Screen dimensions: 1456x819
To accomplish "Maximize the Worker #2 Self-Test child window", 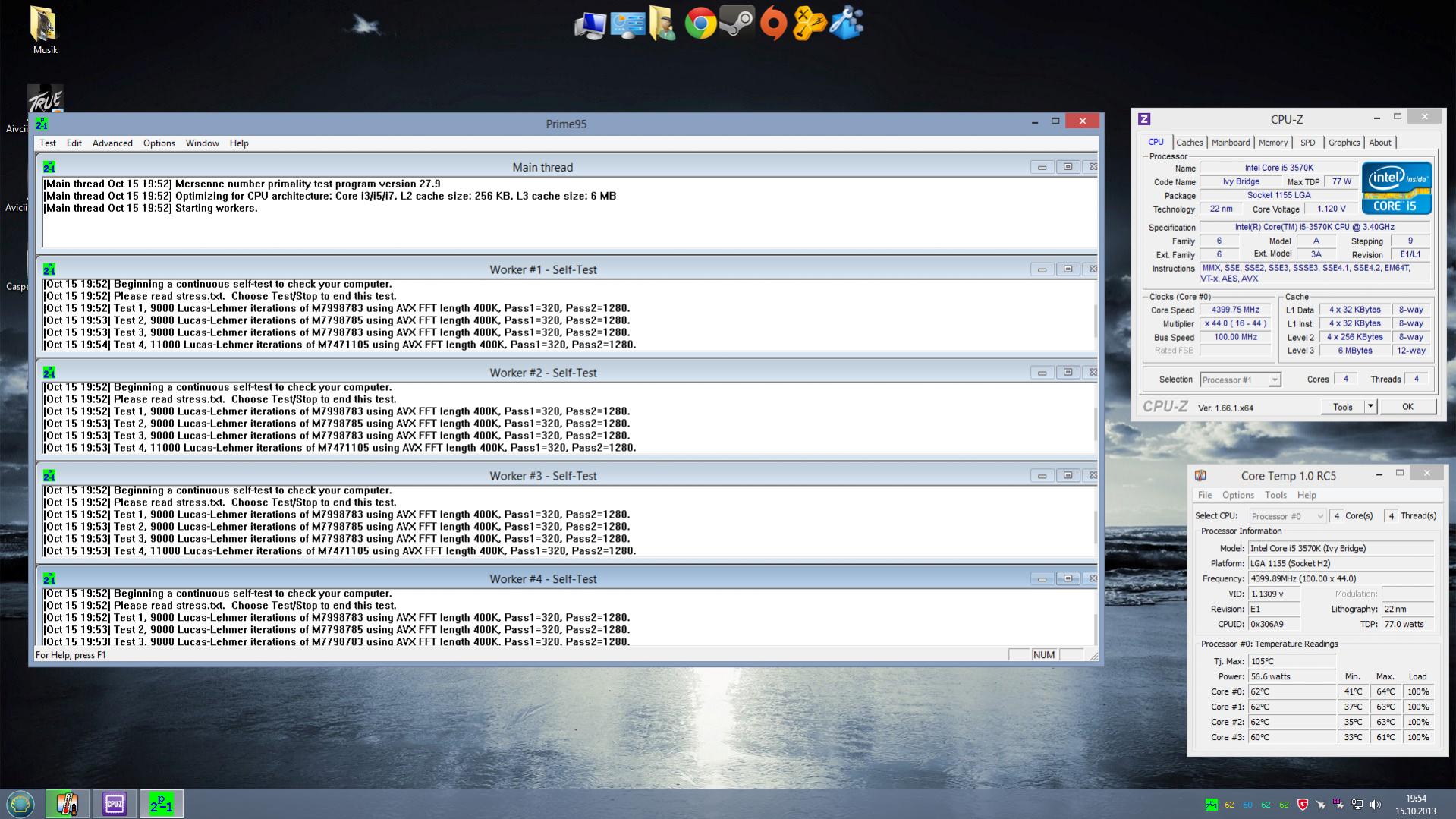I will point(1068,373).
